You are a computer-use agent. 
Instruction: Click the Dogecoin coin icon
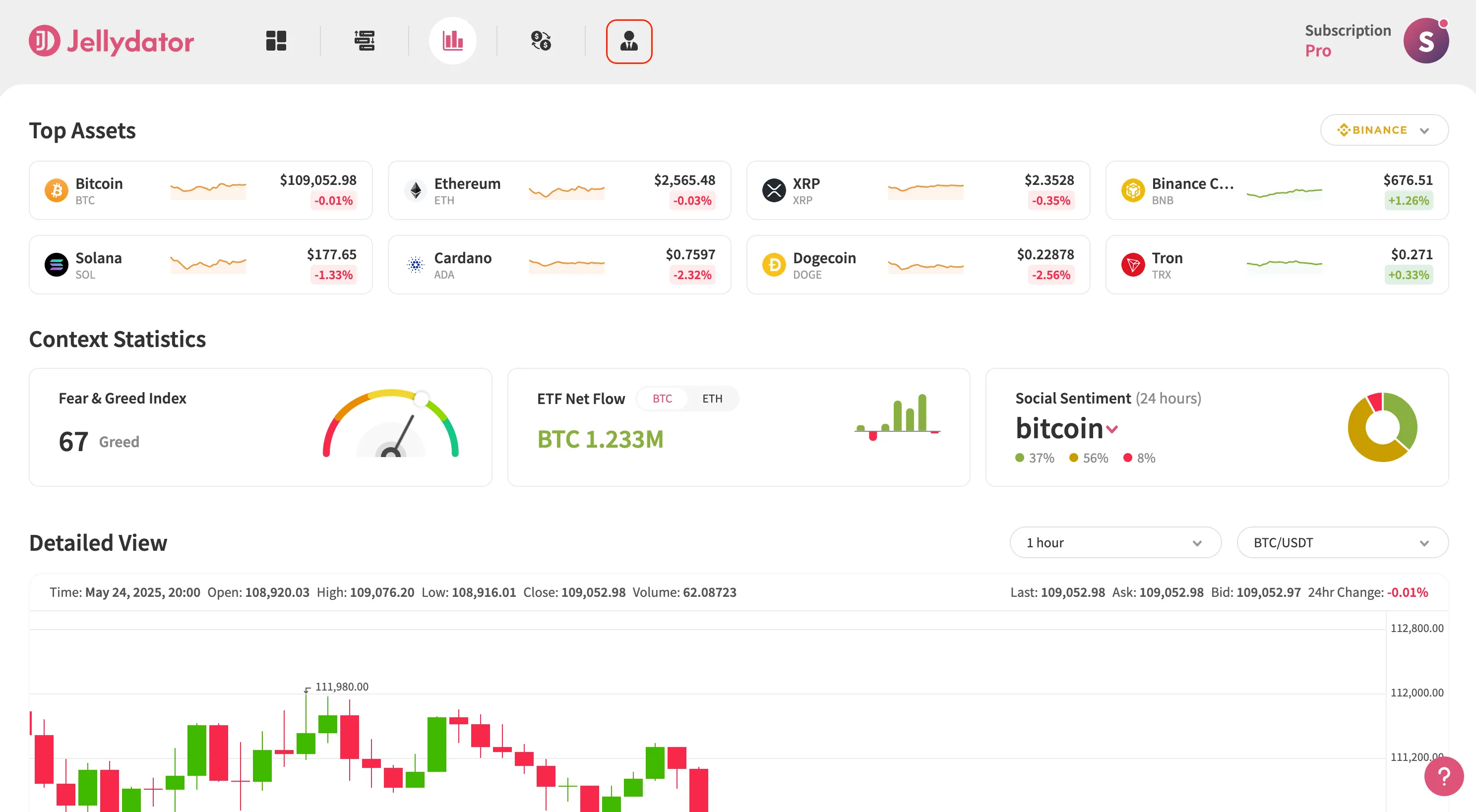tap(774, 265)
